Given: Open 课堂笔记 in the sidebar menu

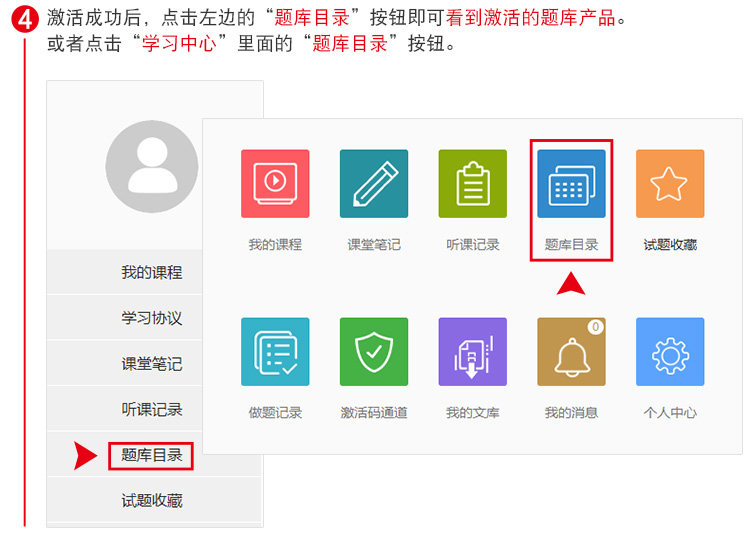Looking at the screenshot, I should (x=152, y=363).
